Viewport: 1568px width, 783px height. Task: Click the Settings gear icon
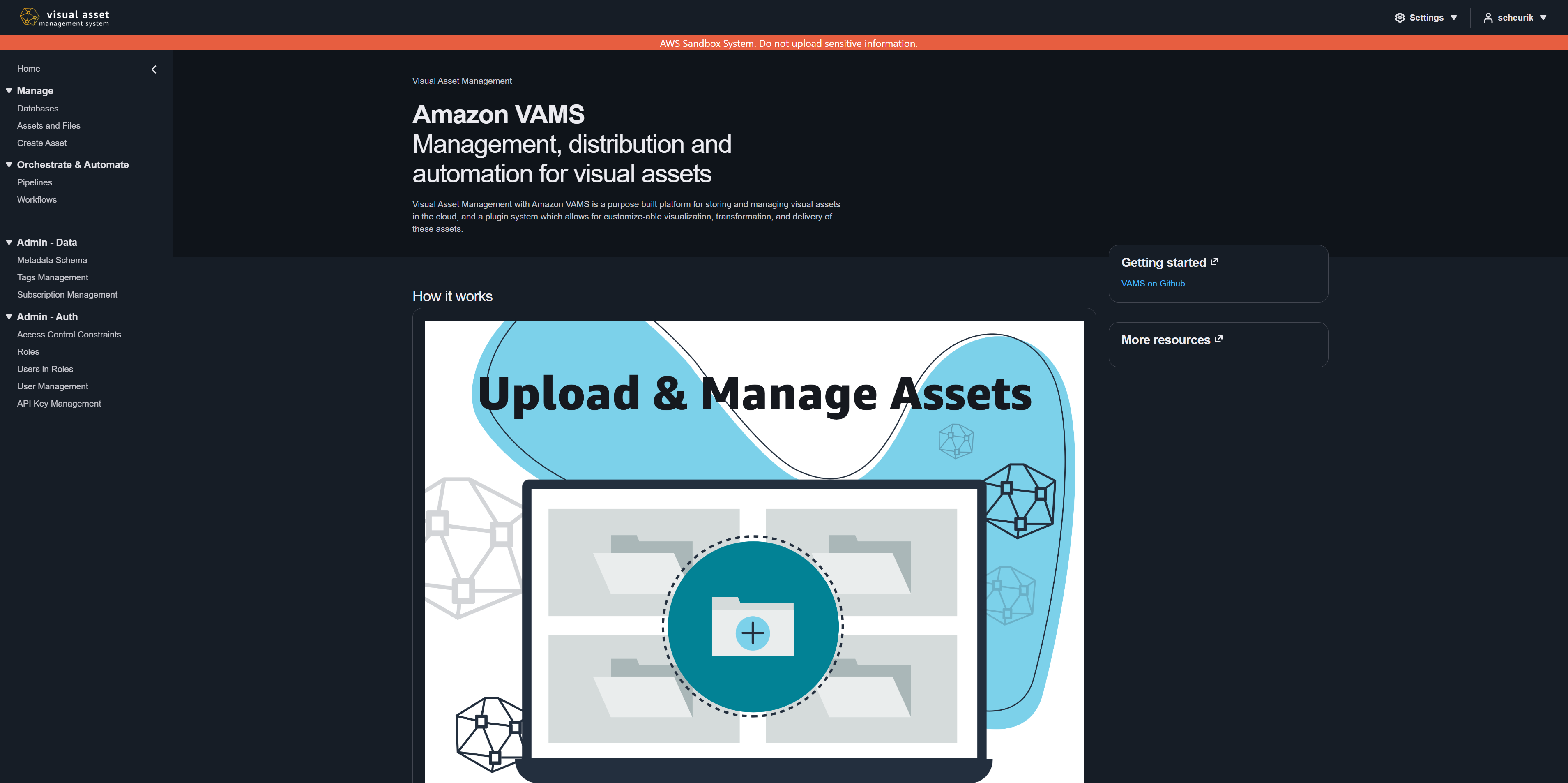click(1400, 18)
